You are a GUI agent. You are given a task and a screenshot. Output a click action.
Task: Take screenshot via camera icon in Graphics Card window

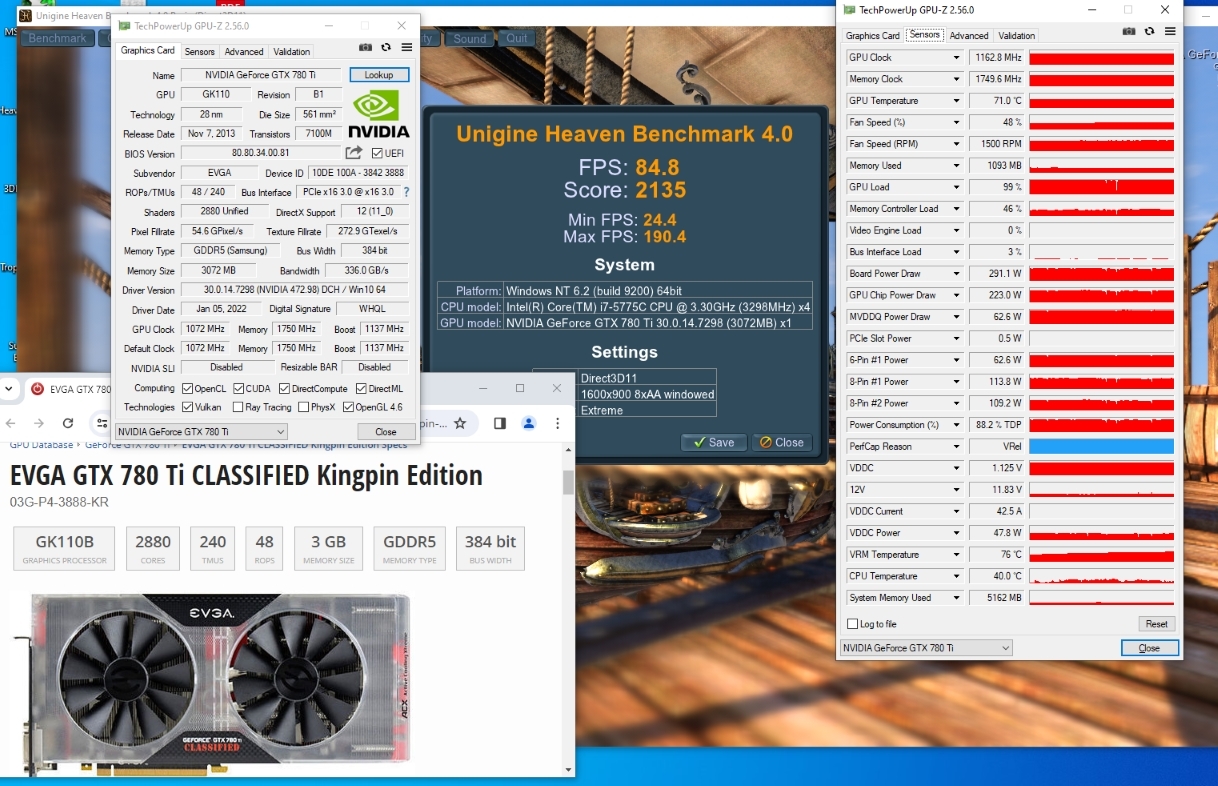tap(366, 47)
